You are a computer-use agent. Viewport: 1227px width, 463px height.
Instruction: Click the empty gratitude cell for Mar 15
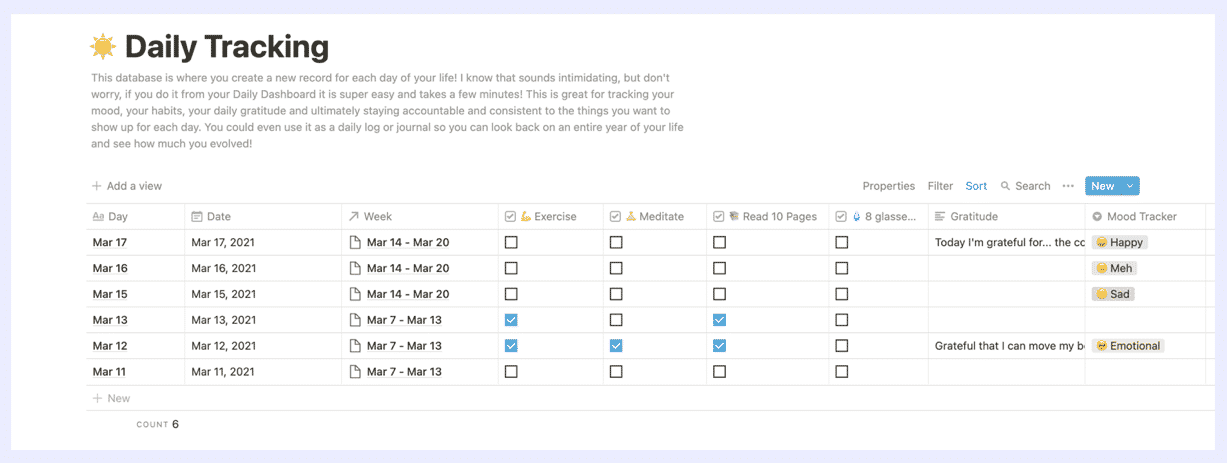(x=1007, y=294)
